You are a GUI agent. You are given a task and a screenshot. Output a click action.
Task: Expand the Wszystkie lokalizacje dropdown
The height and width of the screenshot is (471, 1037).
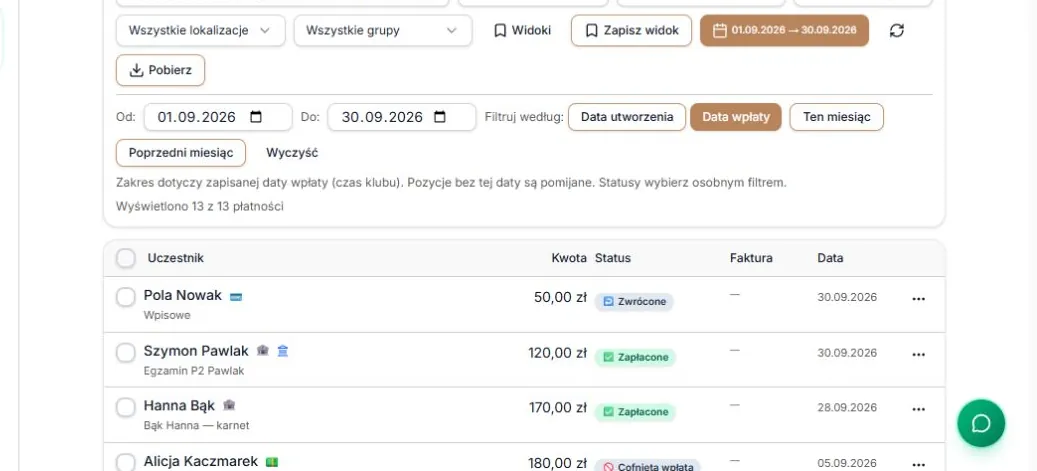[200, 30]
